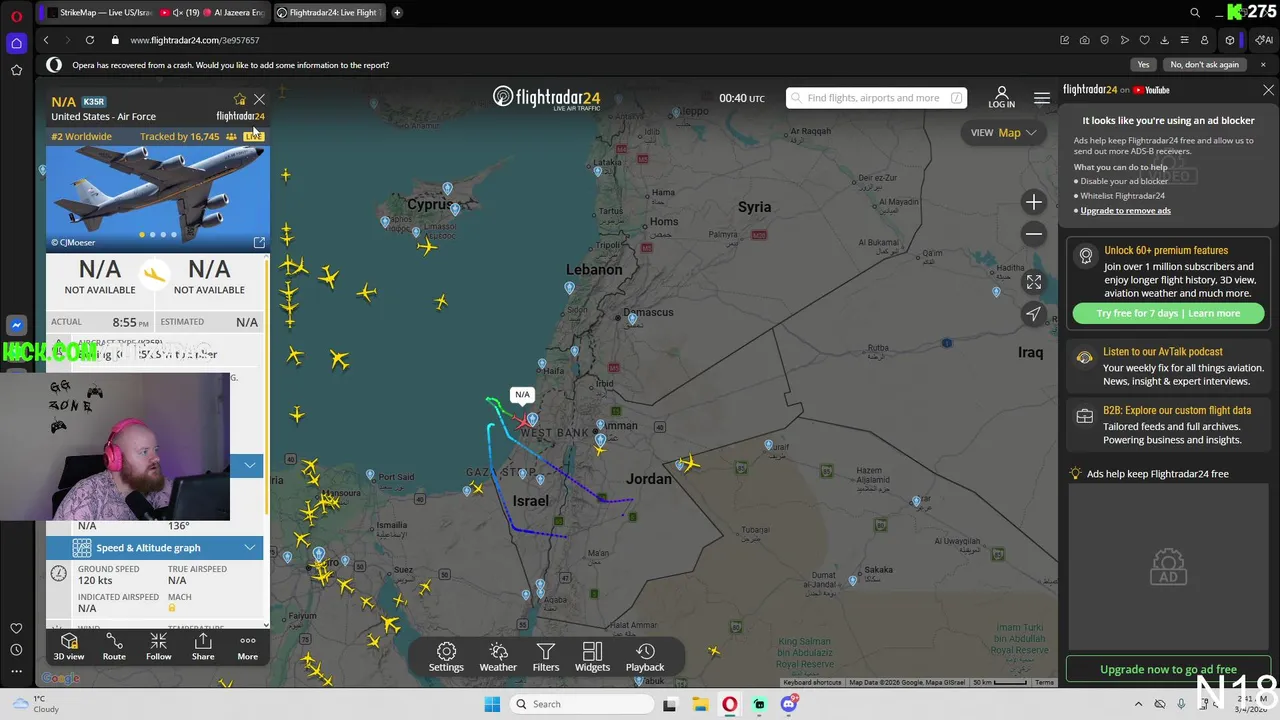The width and height of the screenshot is (1280, 720).
Task: Open Messenger in Opera's sidebar
Action: (16, 325)
